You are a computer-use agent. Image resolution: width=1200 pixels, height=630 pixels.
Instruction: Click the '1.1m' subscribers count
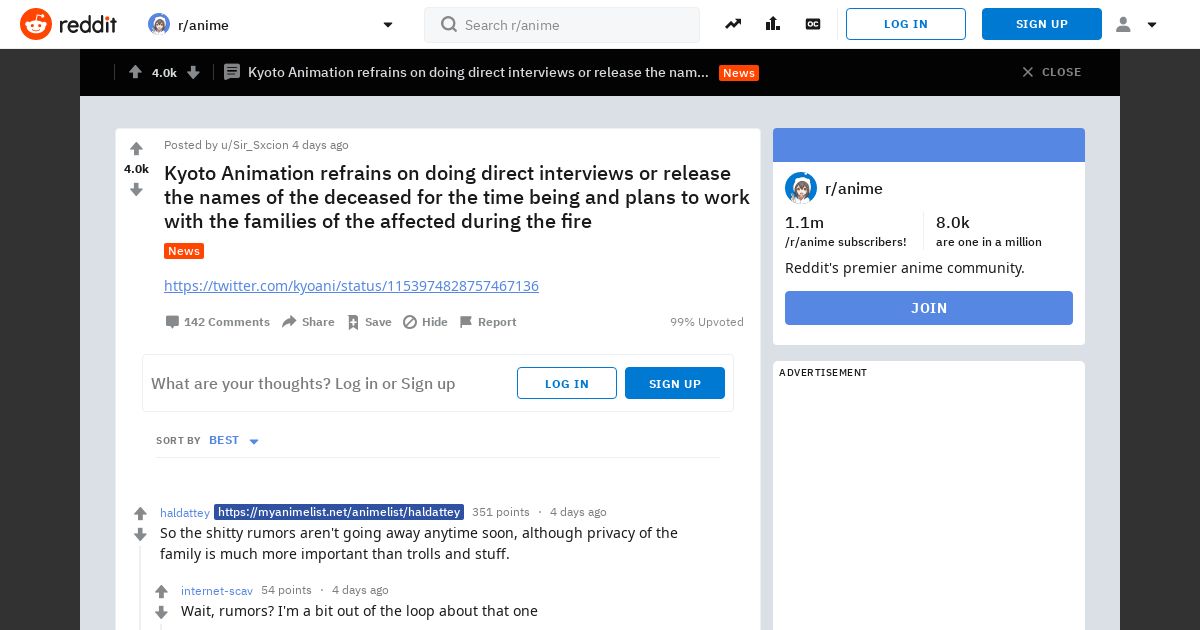(x=805, y=223)
